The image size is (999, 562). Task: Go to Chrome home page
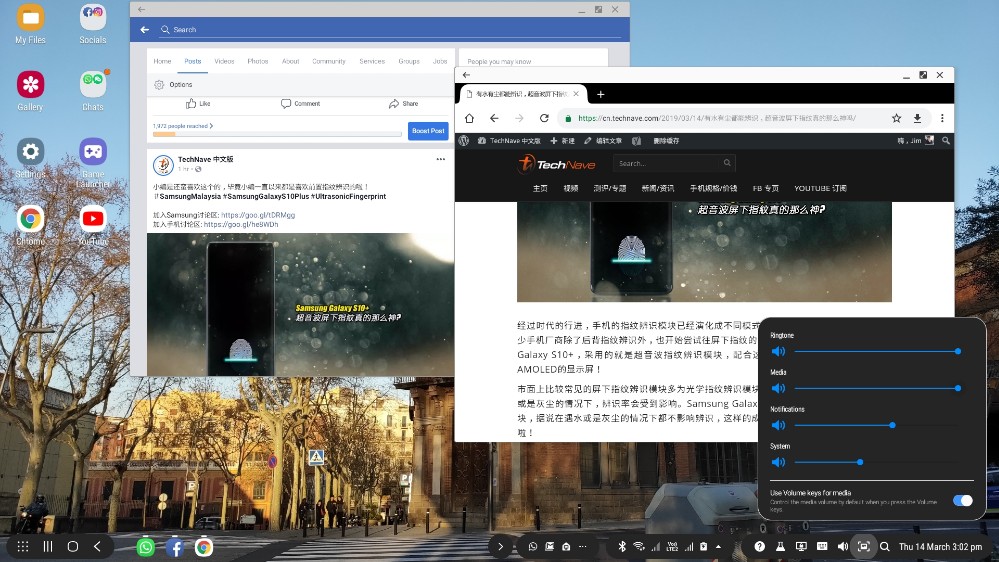pos(470,118)
